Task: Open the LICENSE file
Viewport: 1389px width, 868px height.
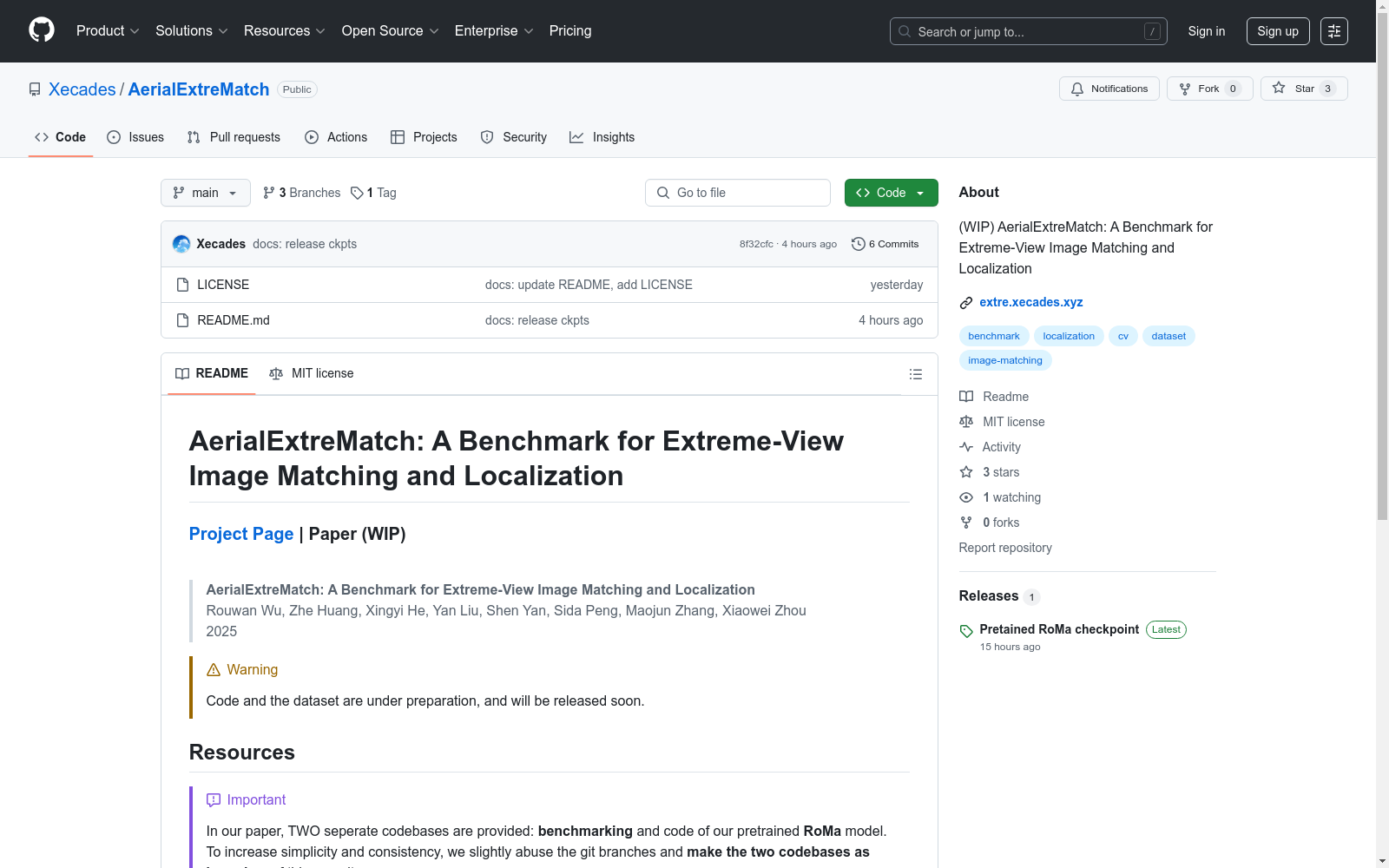Action: click(x=223, y=285)
